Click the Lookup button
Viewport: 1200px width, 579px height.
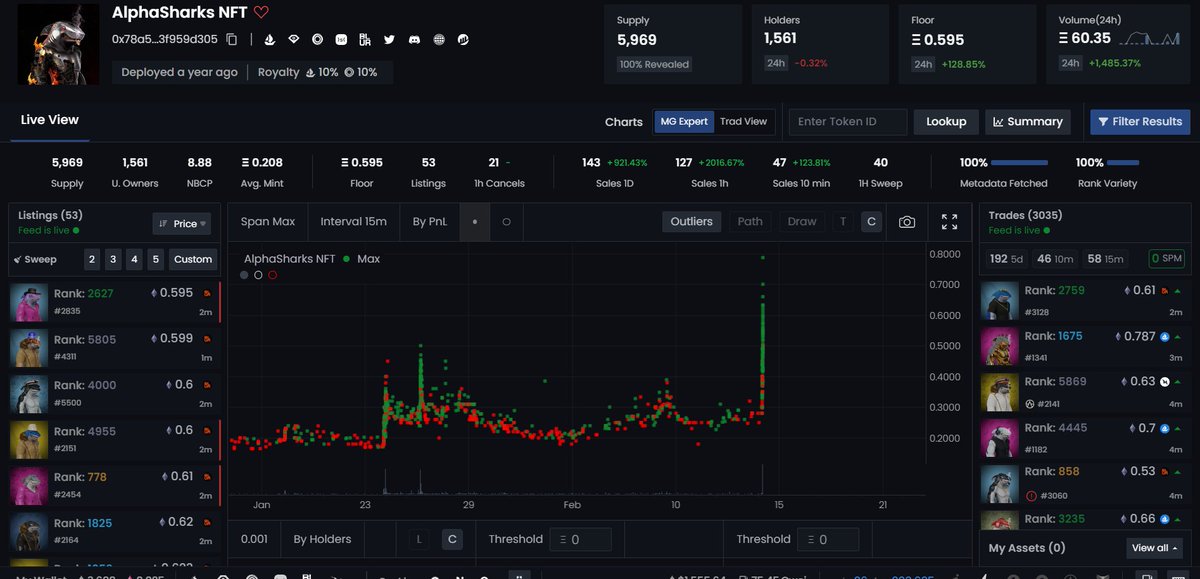(x=946, y=122)
